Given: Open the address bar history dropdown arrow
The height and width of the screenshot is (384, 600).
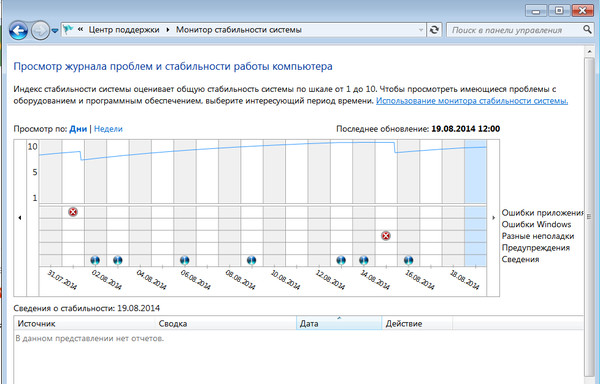Looking at the screenshot, I should (x=421, y=30).
